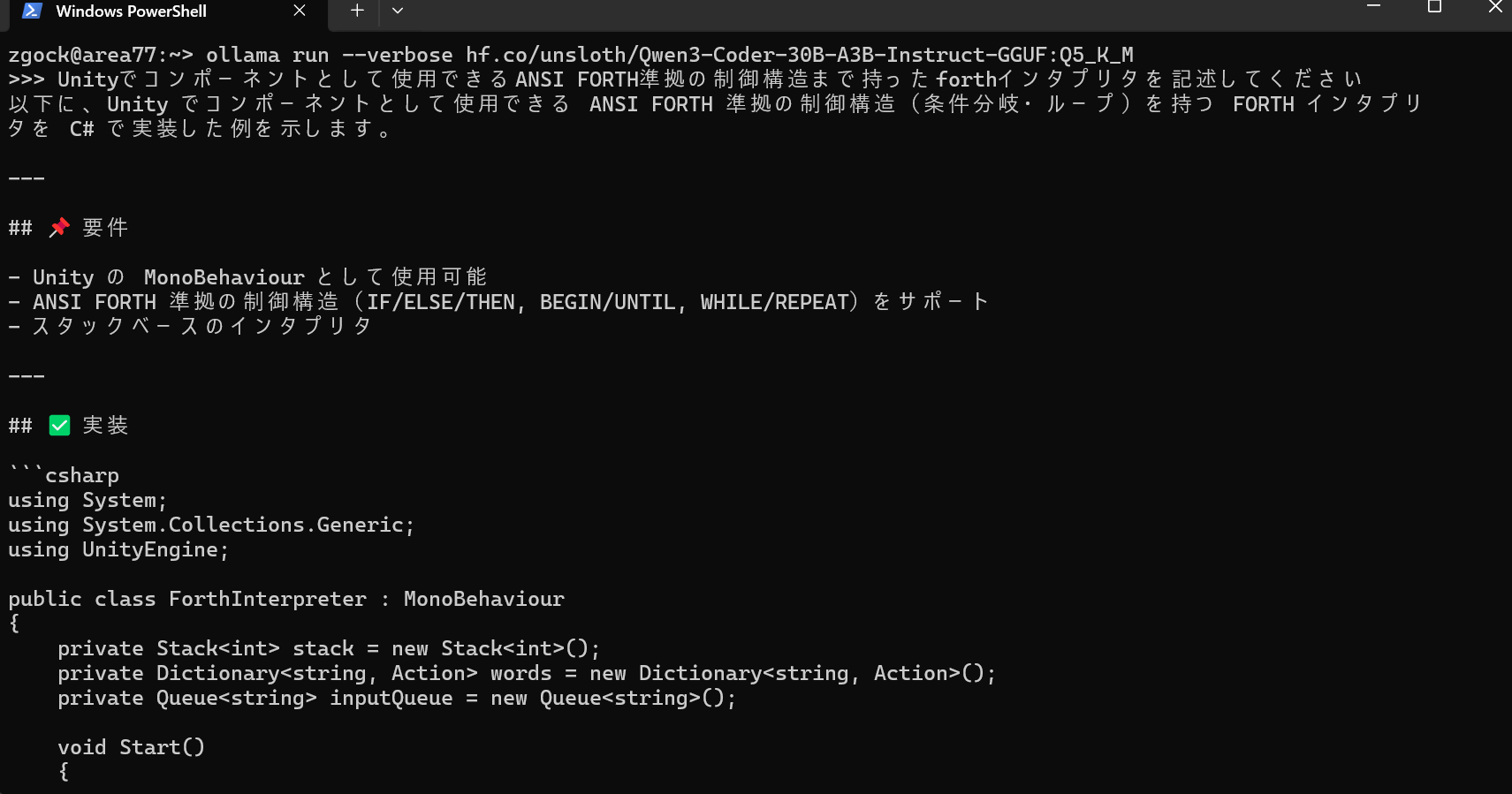Click the green checkmark emoji beside 実装

tap(59, 426)
